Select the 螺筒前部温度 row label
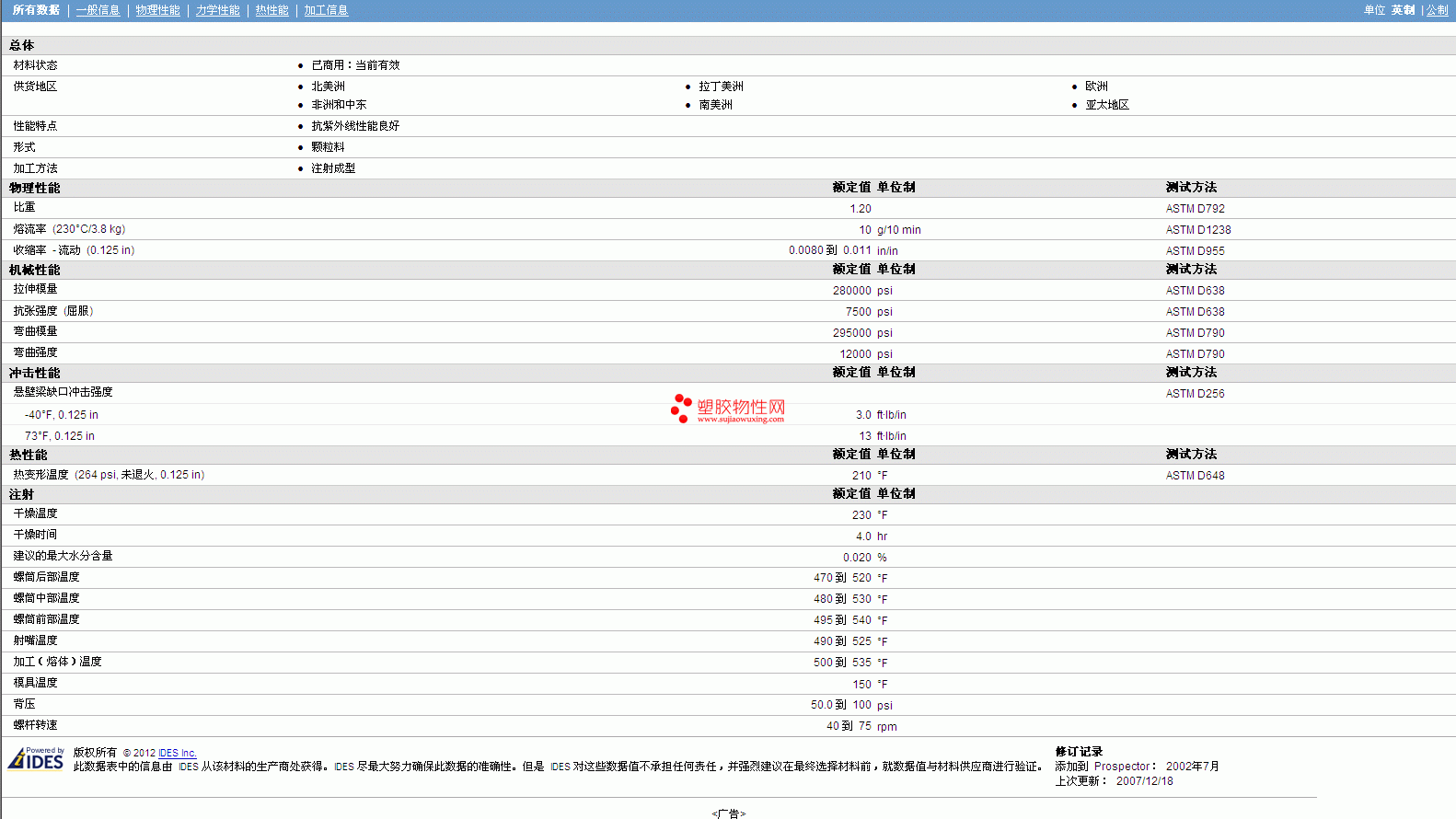 click(x=46, y=619)
